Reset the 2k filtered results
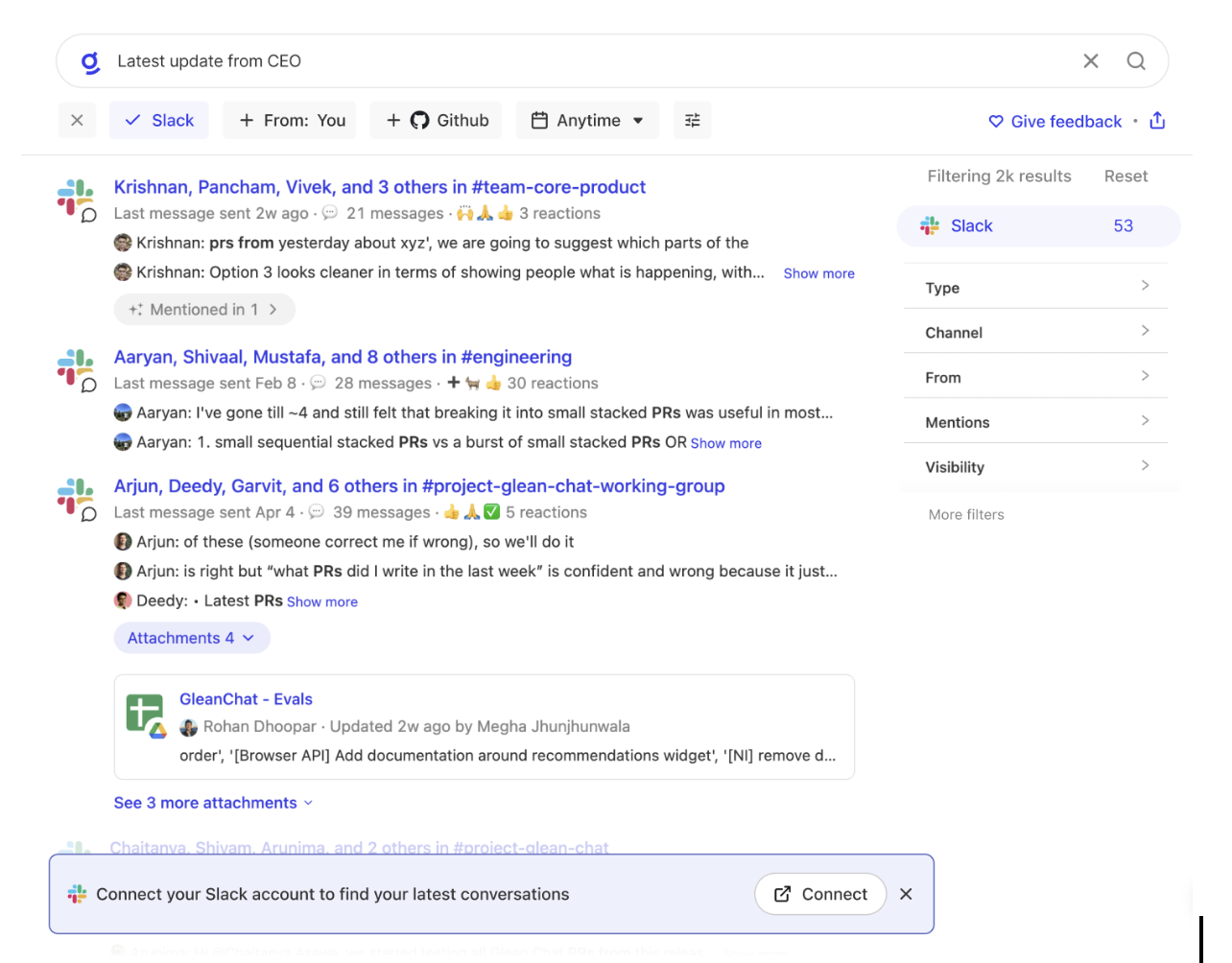The height and width of the screenshot is (963, 1232). (1125, 176)
